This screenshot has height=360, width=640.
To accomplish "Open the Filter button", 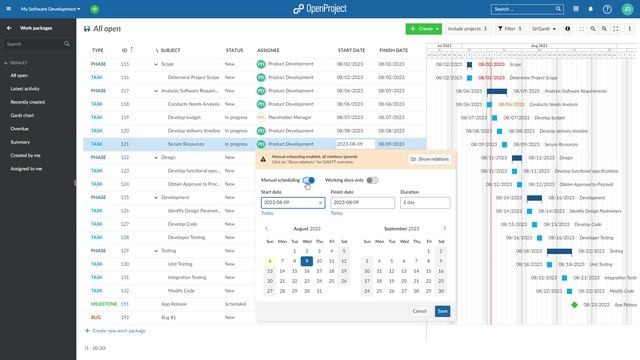I will pyautogui.click(x=509, y=29).
